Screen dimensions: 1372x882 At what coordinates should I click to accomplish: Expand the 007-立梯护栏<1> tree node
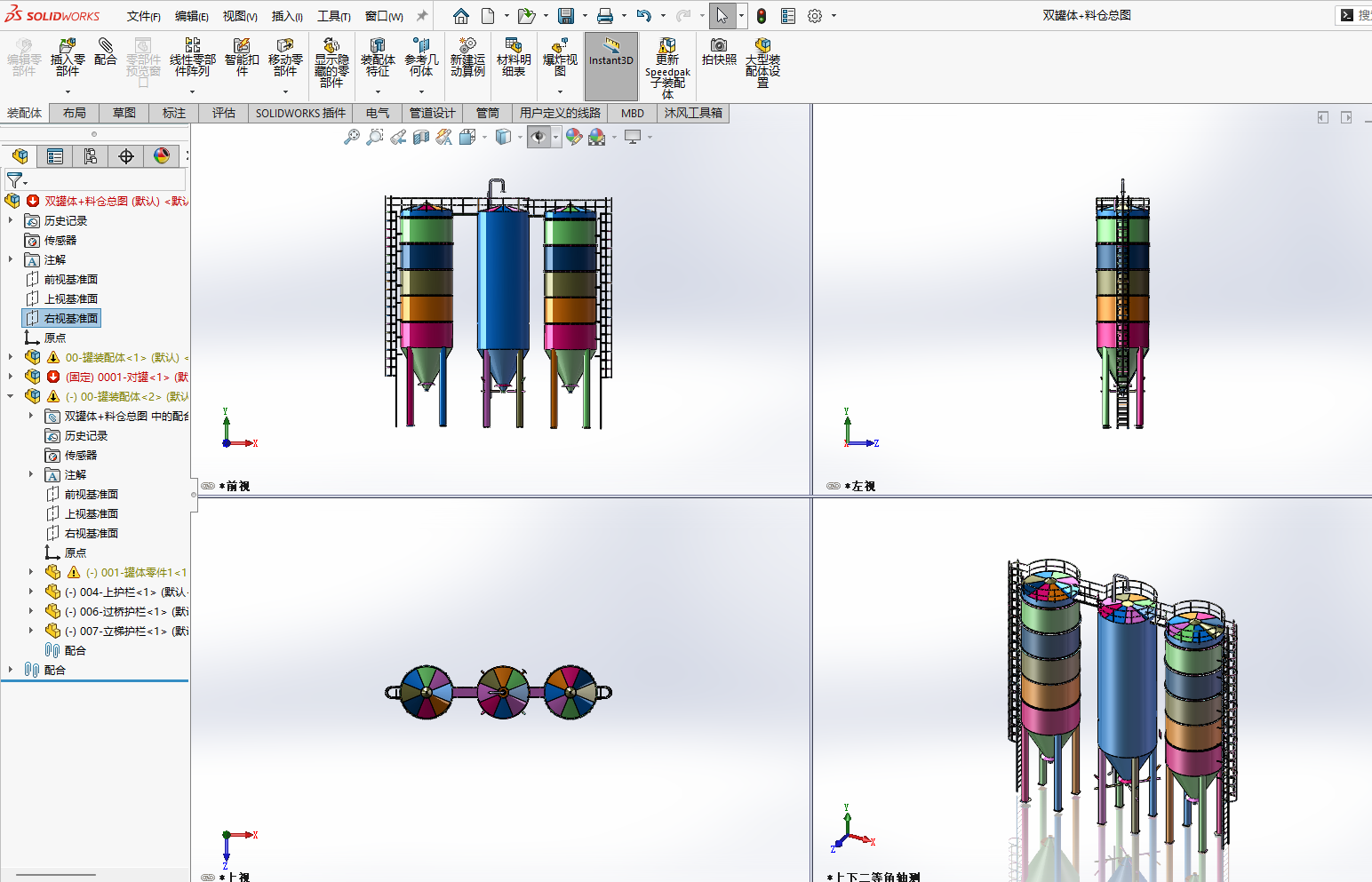point(31,631)
